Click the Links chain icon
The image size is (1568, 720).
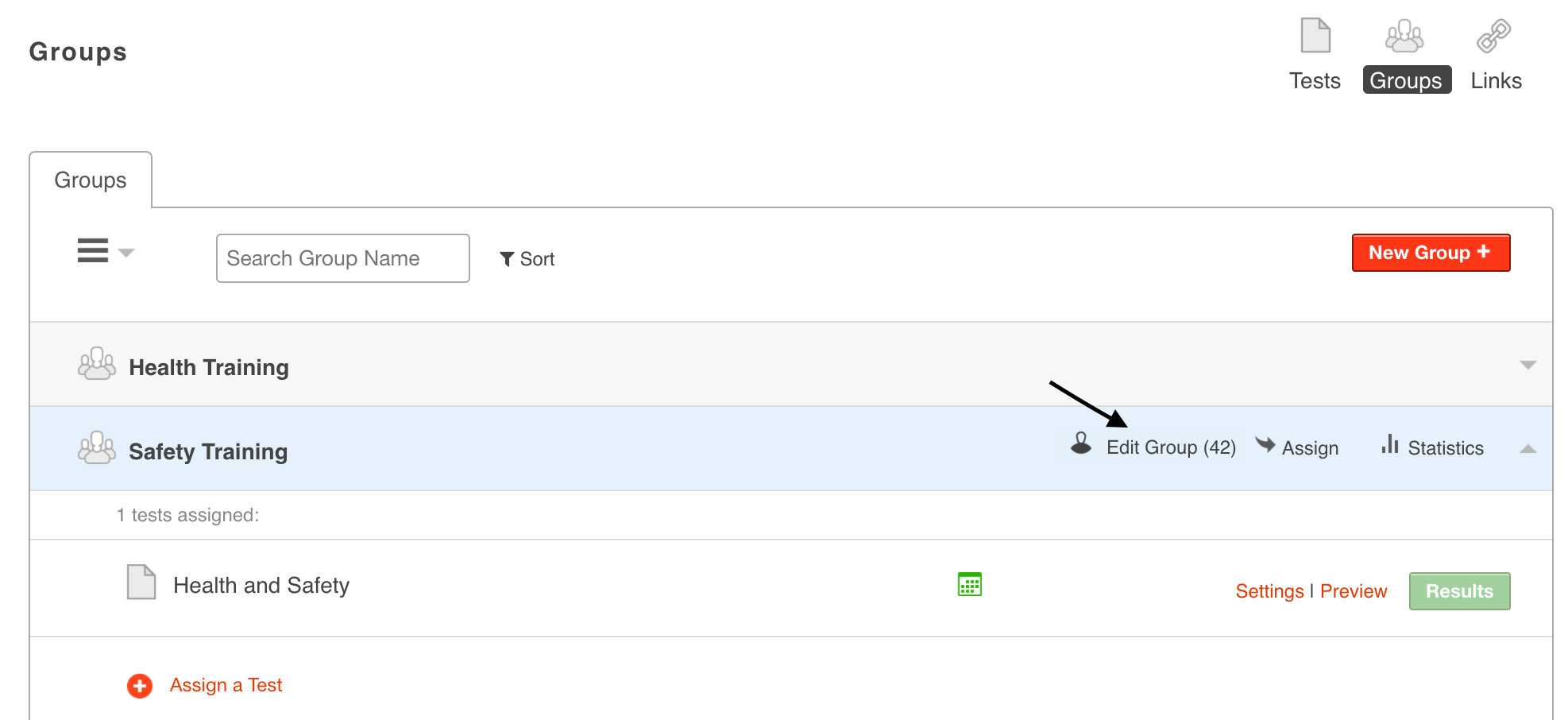pyautogui.click(x=1493, y=36)
